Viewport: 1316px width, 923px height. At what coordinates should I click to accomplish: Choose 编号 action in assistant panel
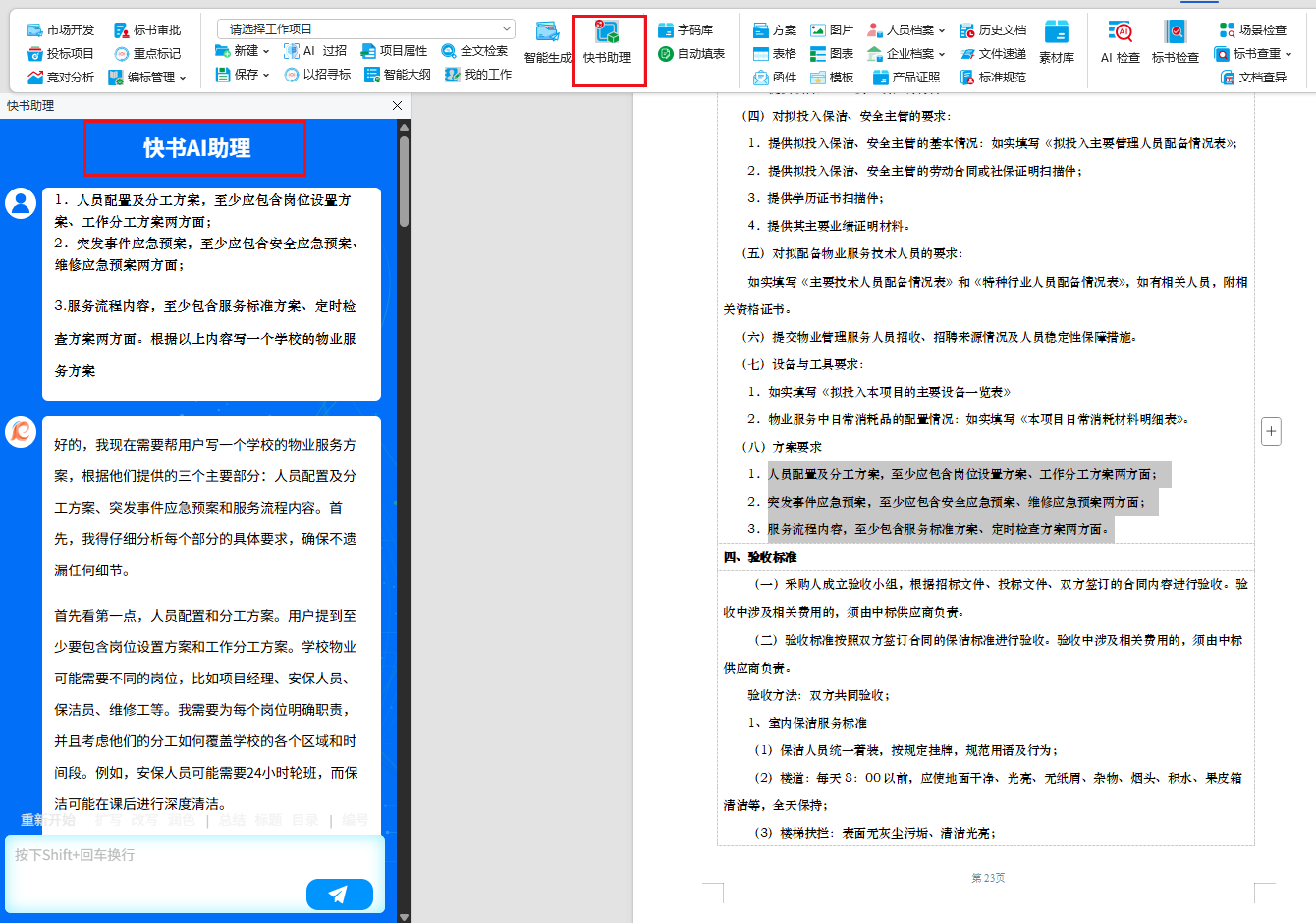(x=356, y=819)
